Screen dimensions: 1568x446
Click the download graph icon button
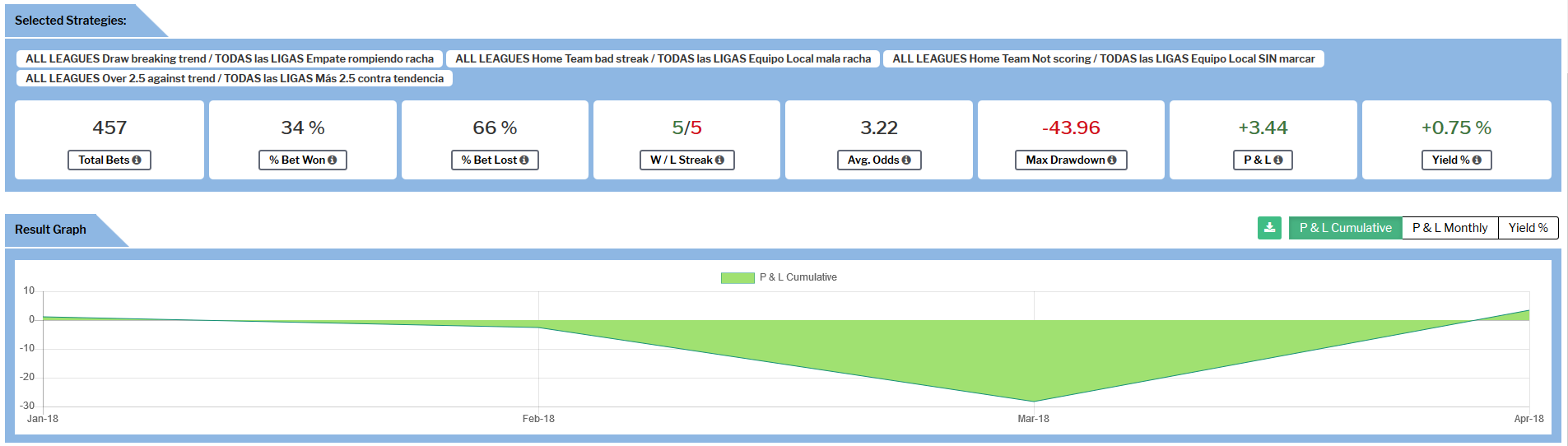[1269, 228]
